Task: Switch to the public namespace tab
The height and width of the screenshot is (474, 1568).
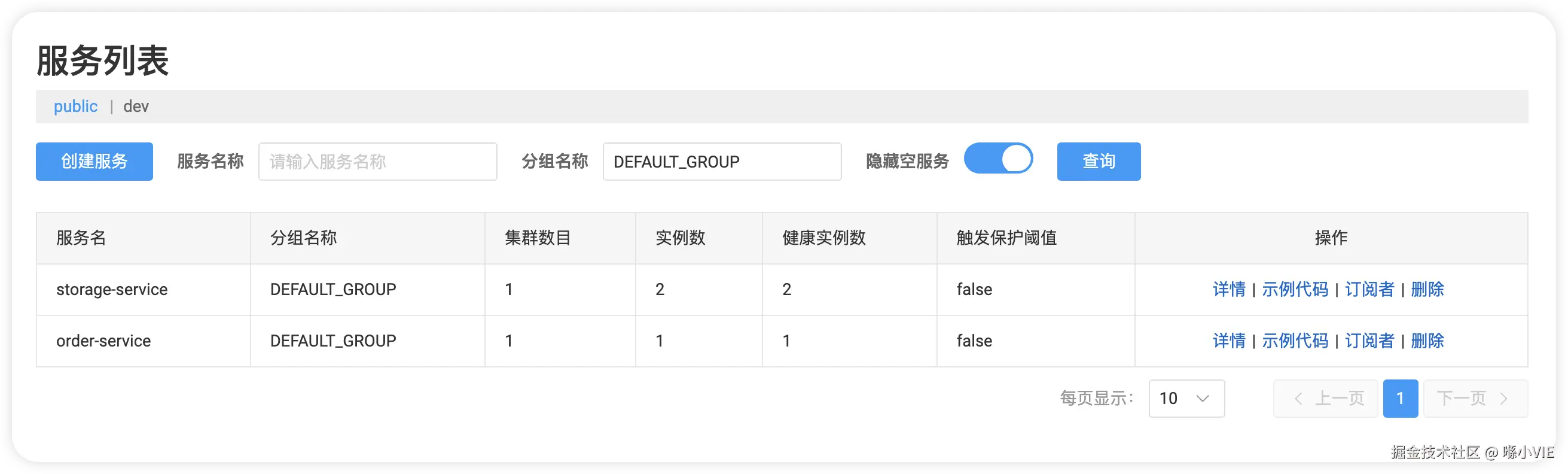Action: coord(75,107)
